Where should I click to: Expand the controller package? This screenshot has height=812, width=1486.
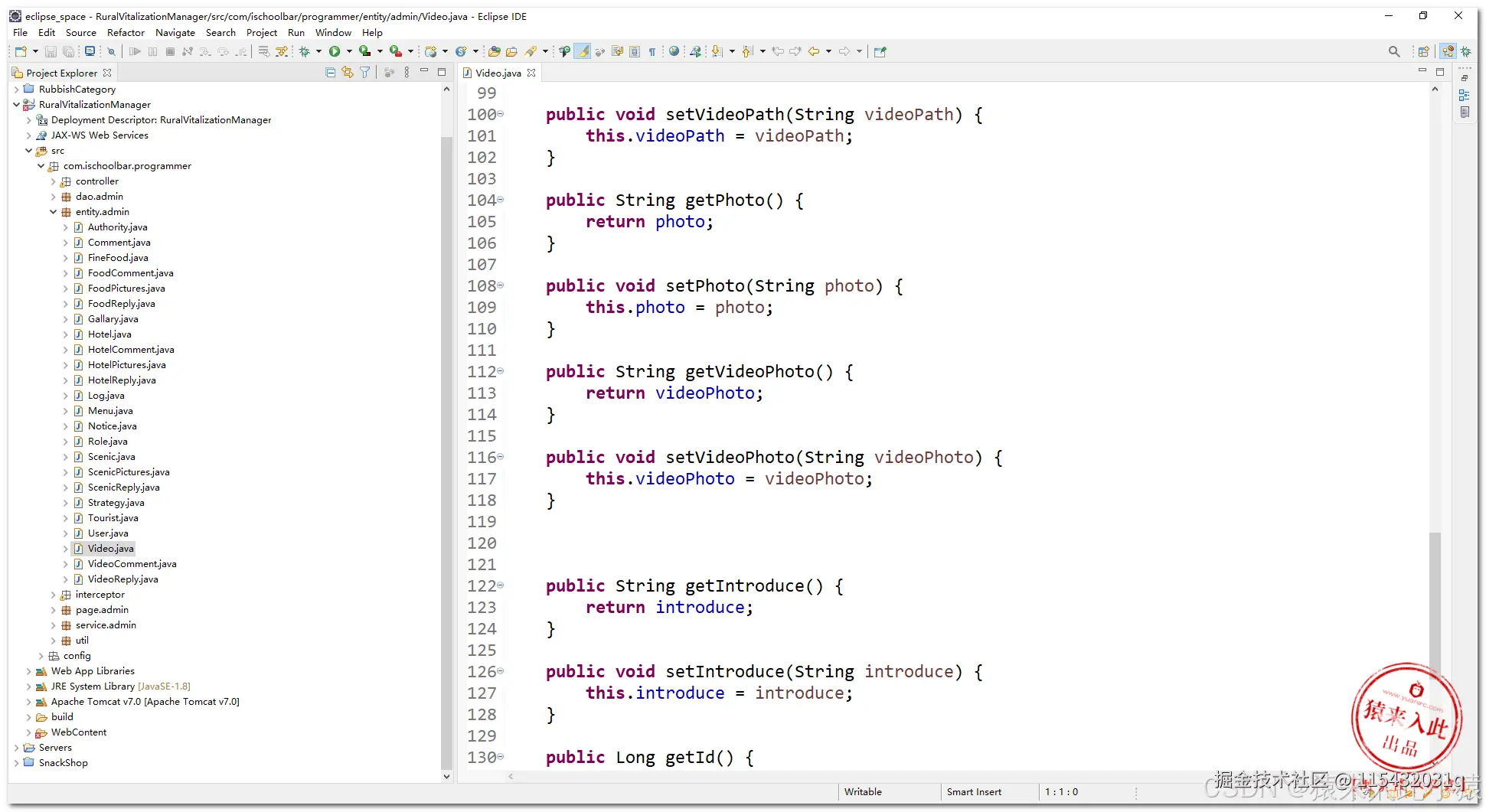pos(54,181)
